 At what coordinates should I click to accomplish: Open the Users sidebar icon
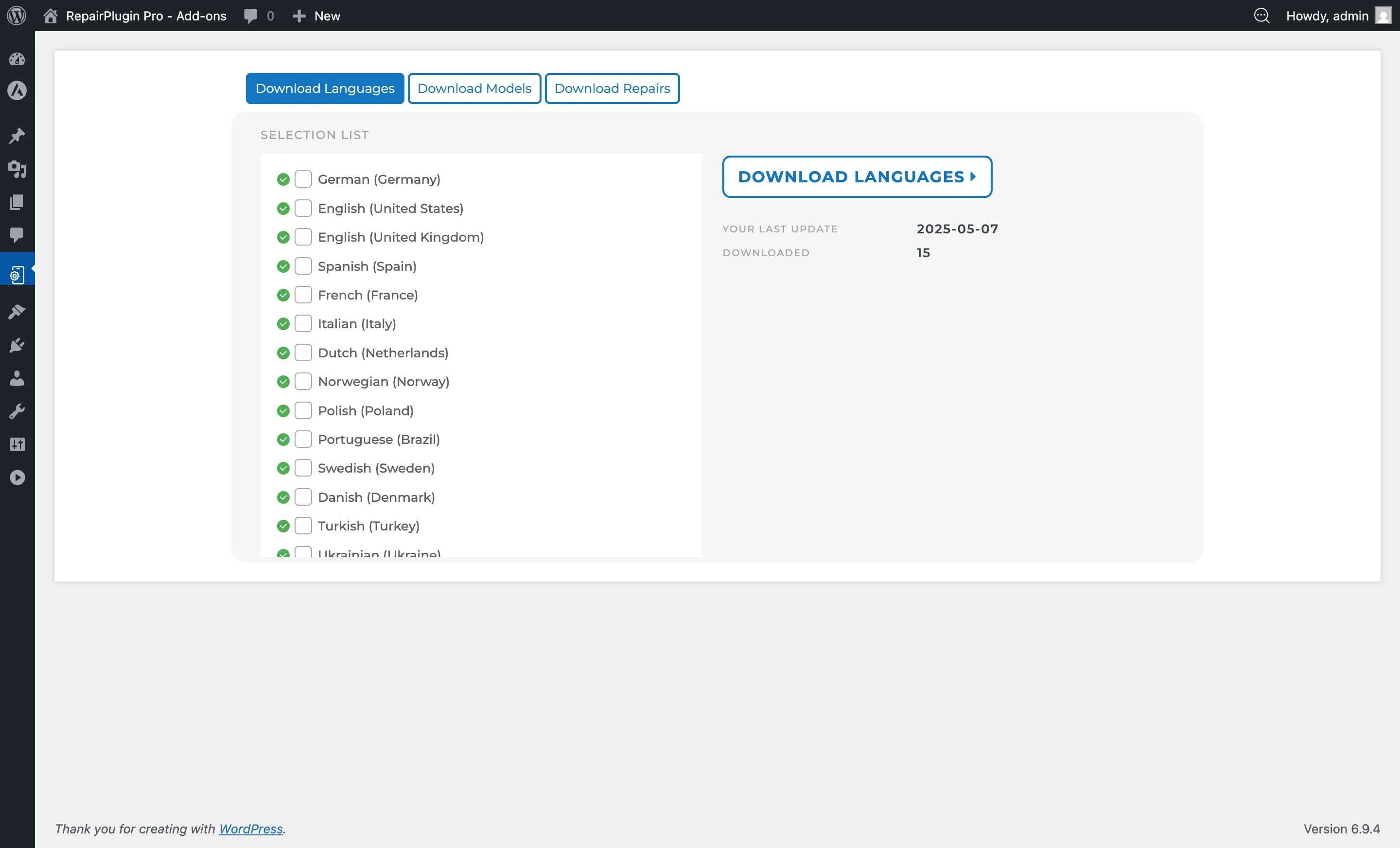[x=17, y=378]
